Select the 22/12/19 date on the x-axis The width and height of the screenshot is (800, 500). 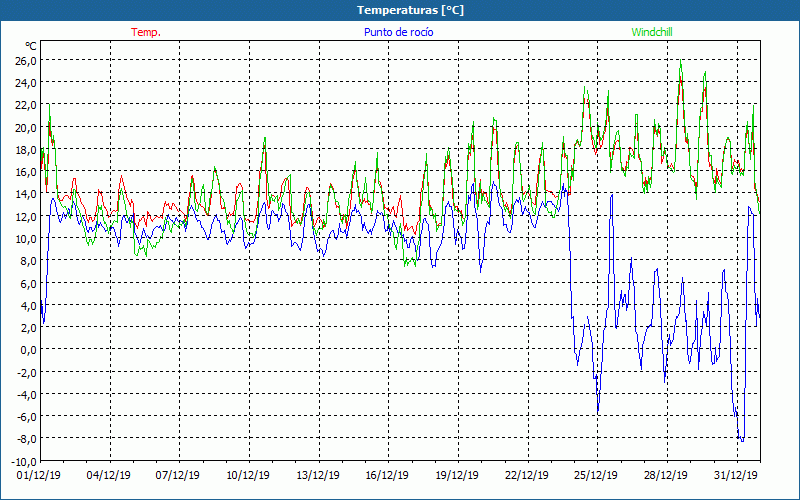point(525,475)
